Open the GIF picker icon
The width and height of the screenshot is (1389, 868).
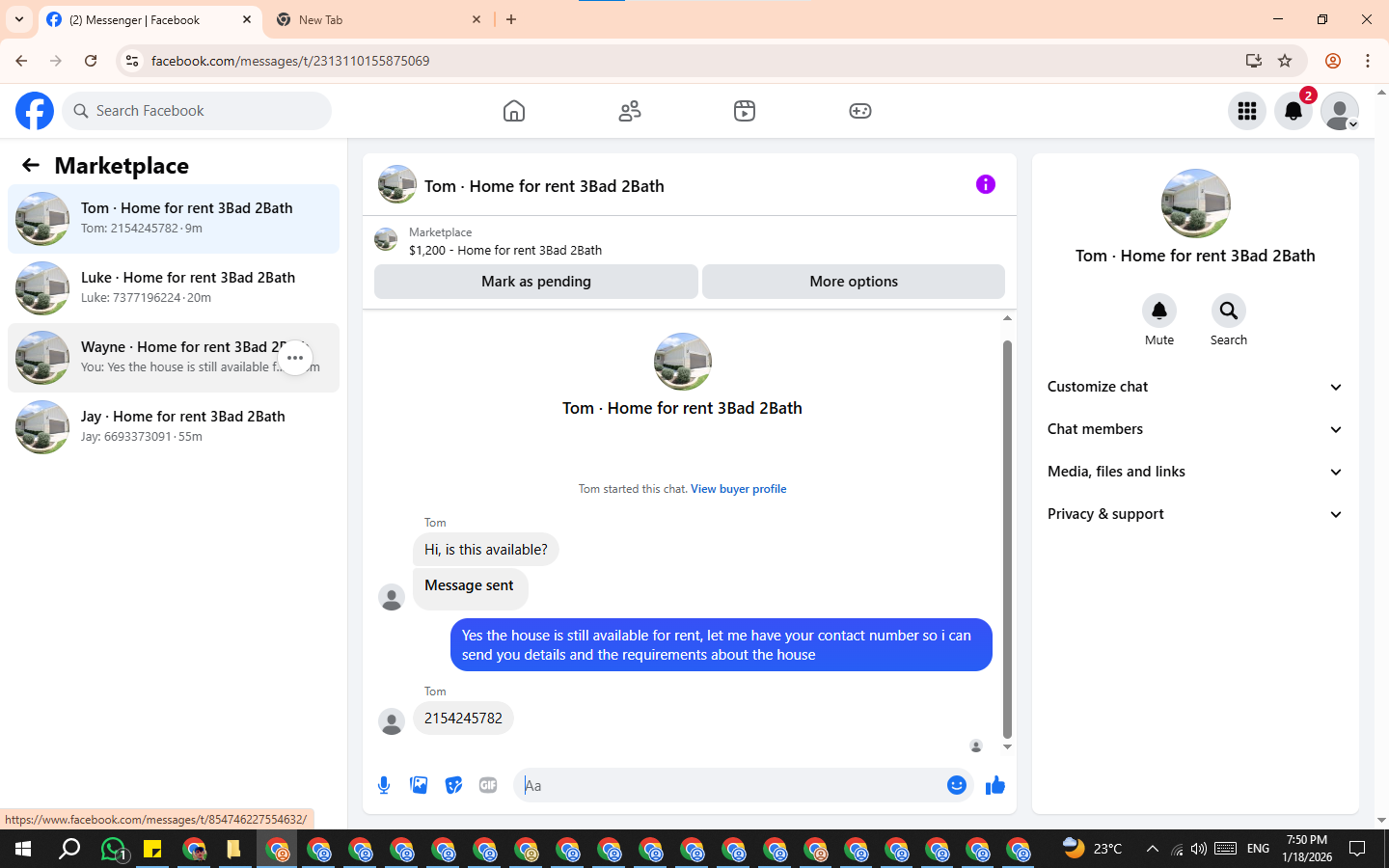[488, 785]
